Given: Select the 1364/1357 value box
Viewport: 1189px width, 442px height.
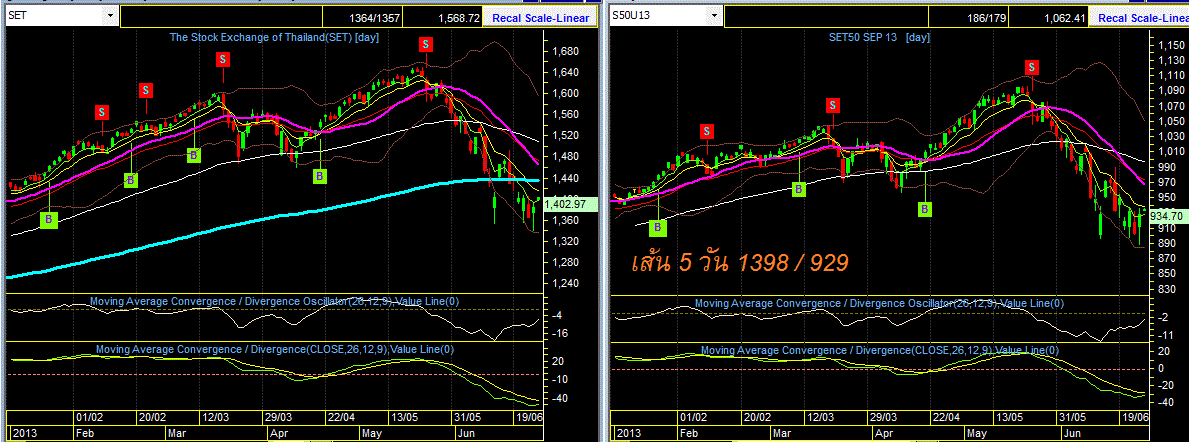Looking at the screenshot, I should pos(363,17).
